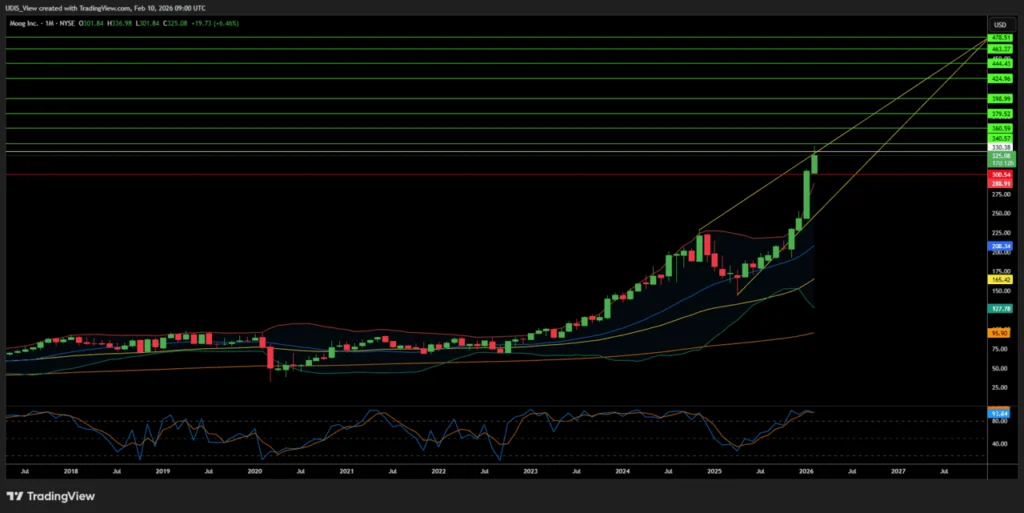This screenshot has width=1024, height=513.
Task: Click the orange 95.90 moving average label
Action: click(1000, 334)
